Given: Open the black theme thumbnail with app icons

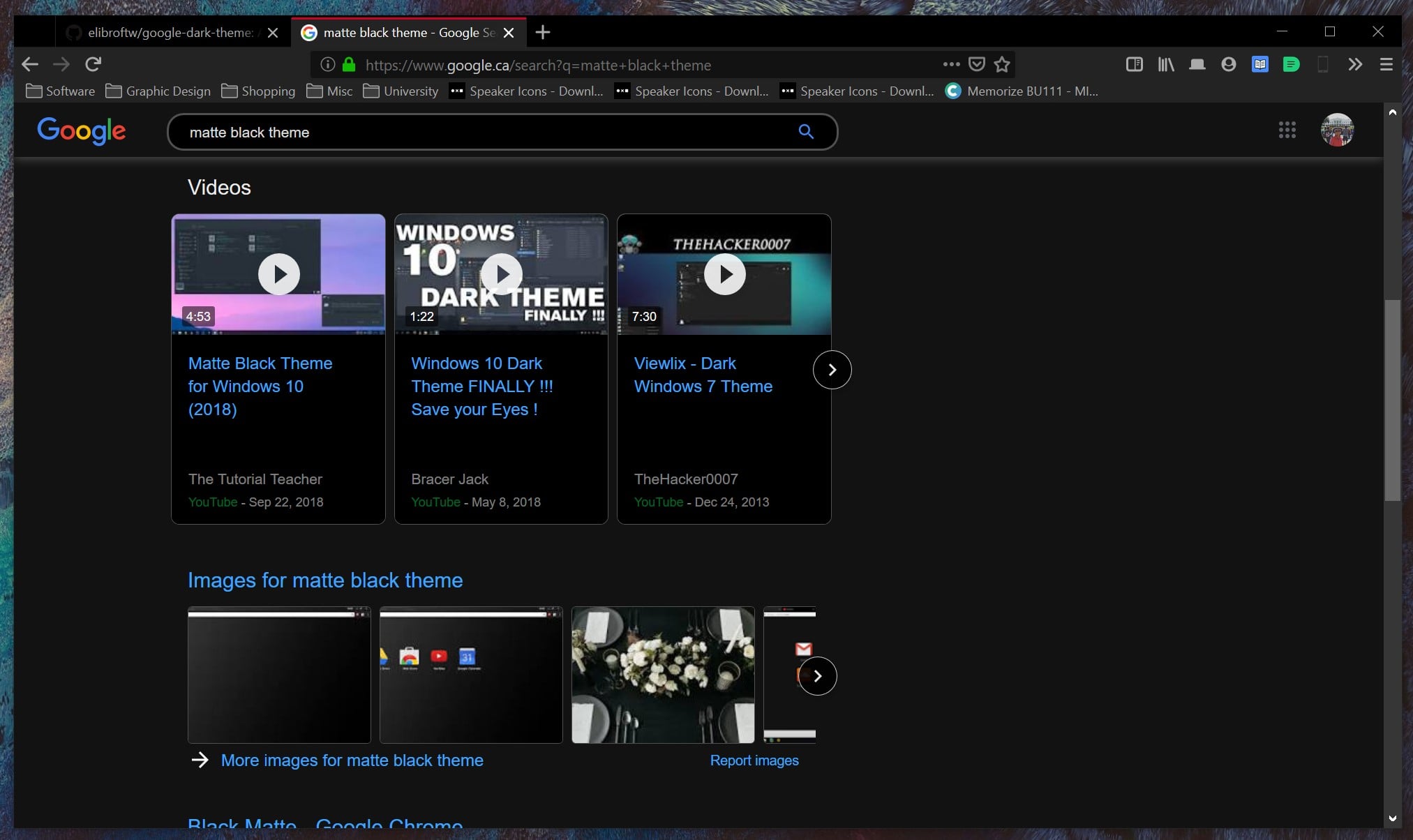Looking at the screenshot, I should click(x=471, y=675).
